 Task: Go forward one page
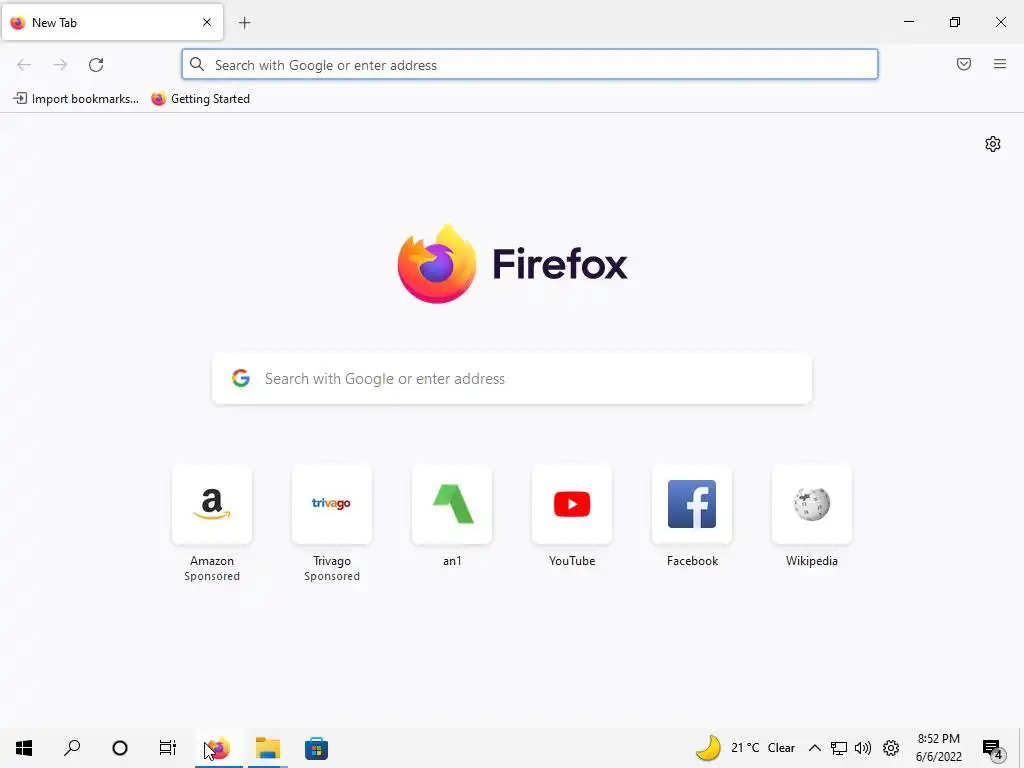coord(60,65)
